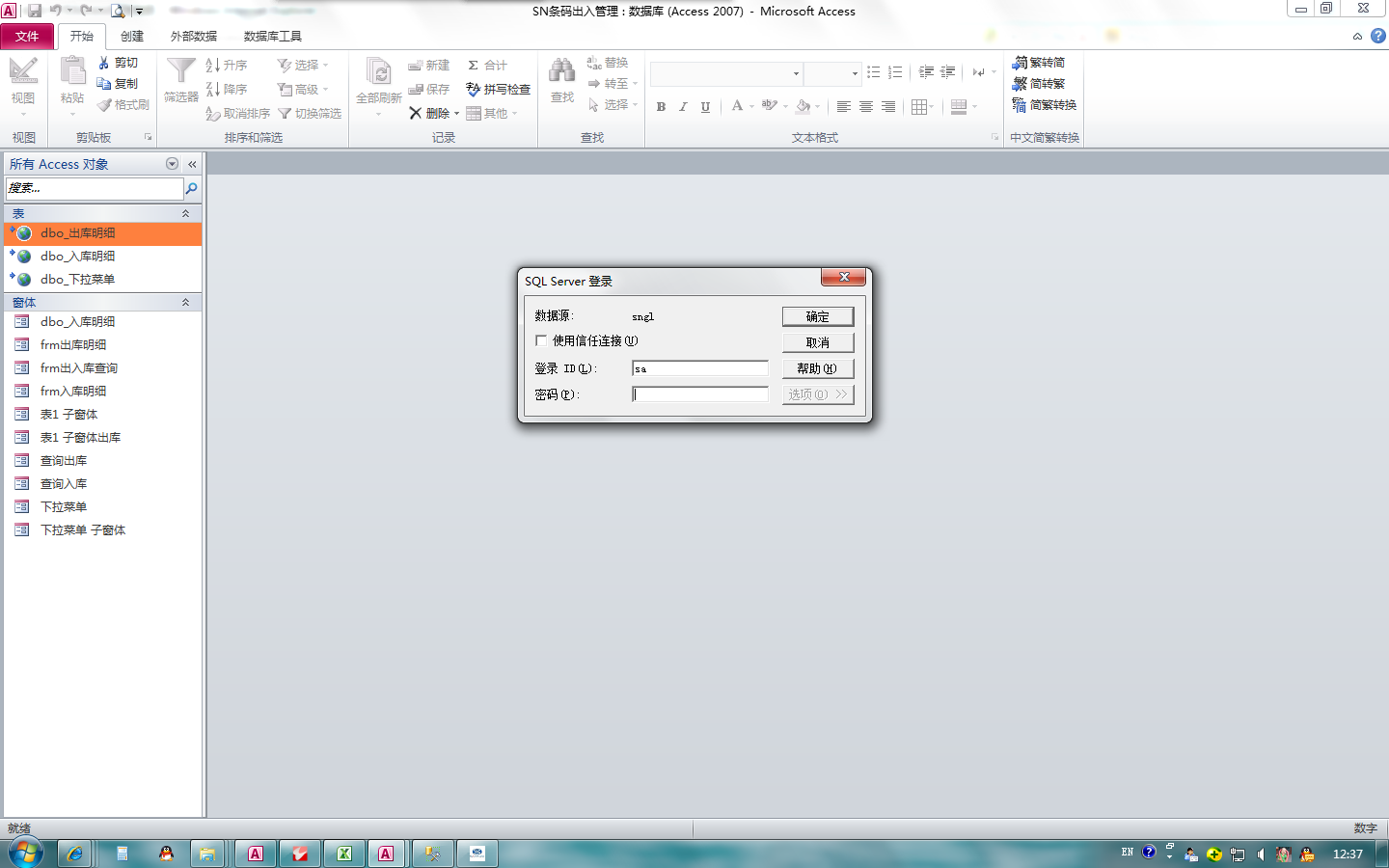Screen dimensions: 1389x868
Task: Sort ascending with 升序
Action: [227, 65]
